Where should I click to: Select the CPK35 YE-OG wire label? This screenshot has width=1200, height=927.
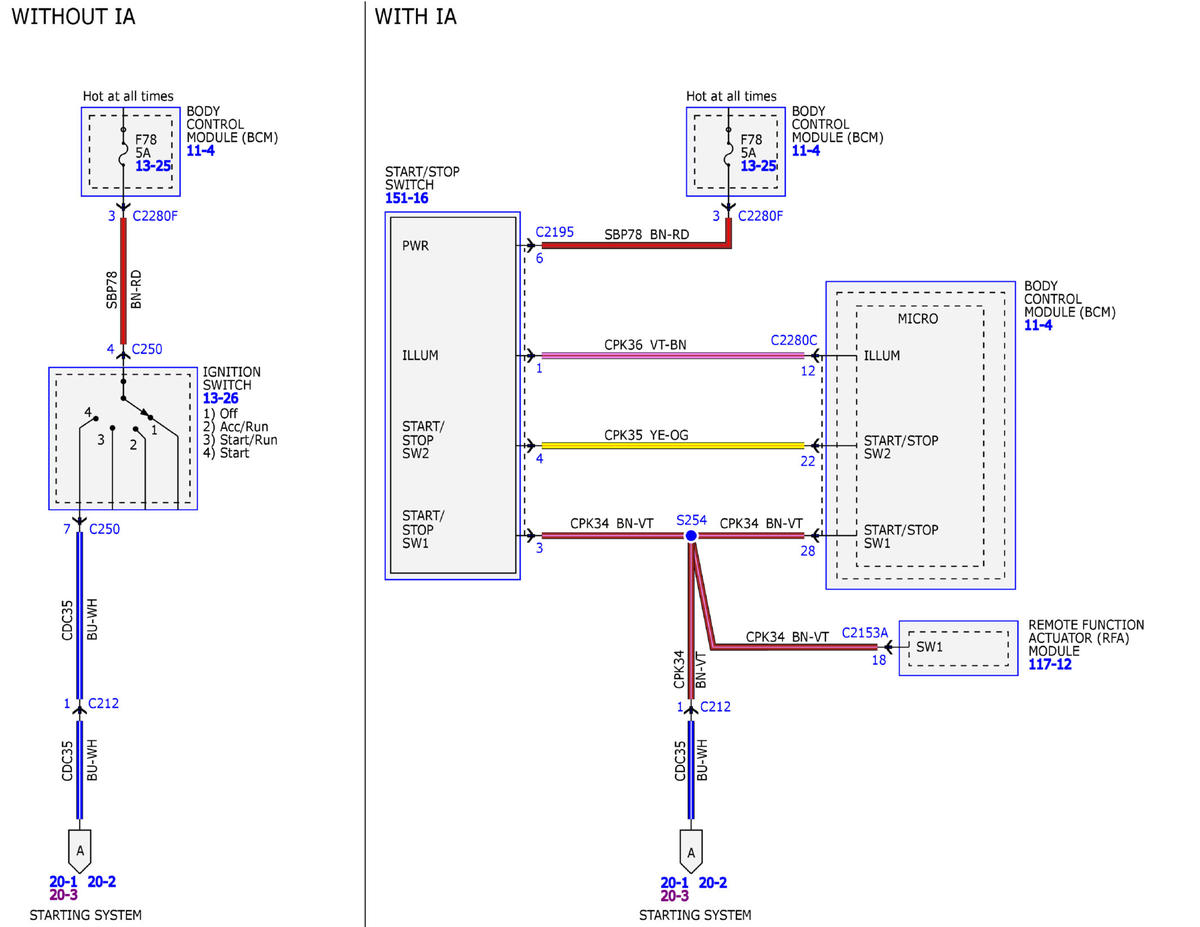click(x=646, y=435)
